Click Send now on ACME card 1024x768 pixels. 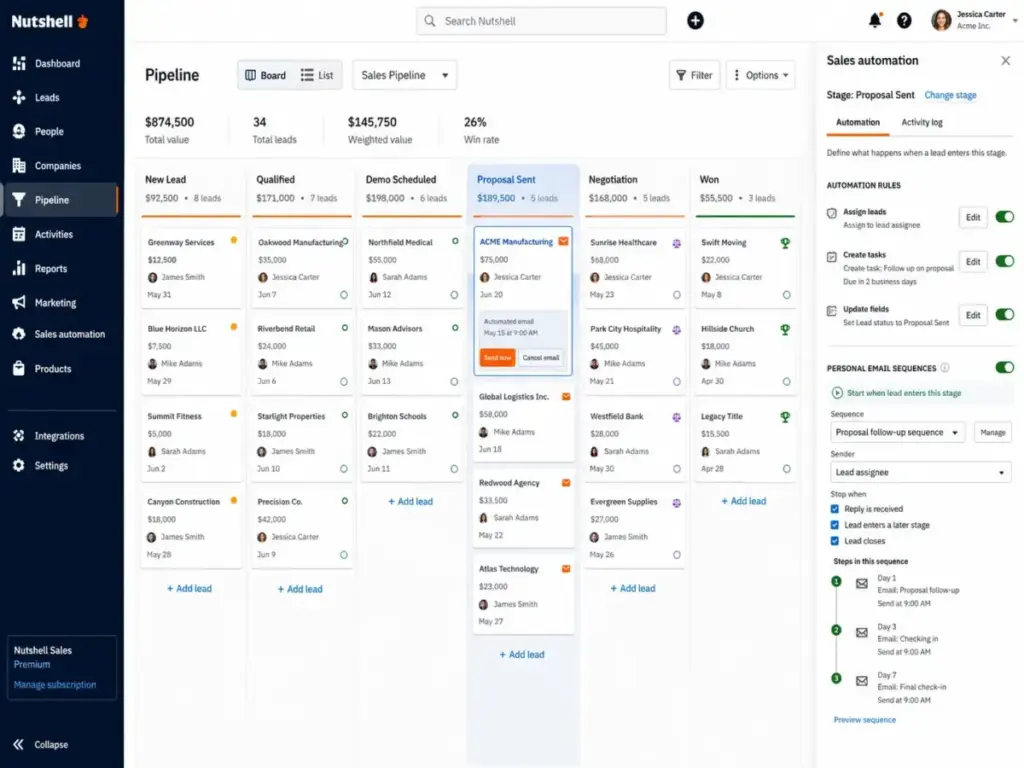tap(498, 357)
